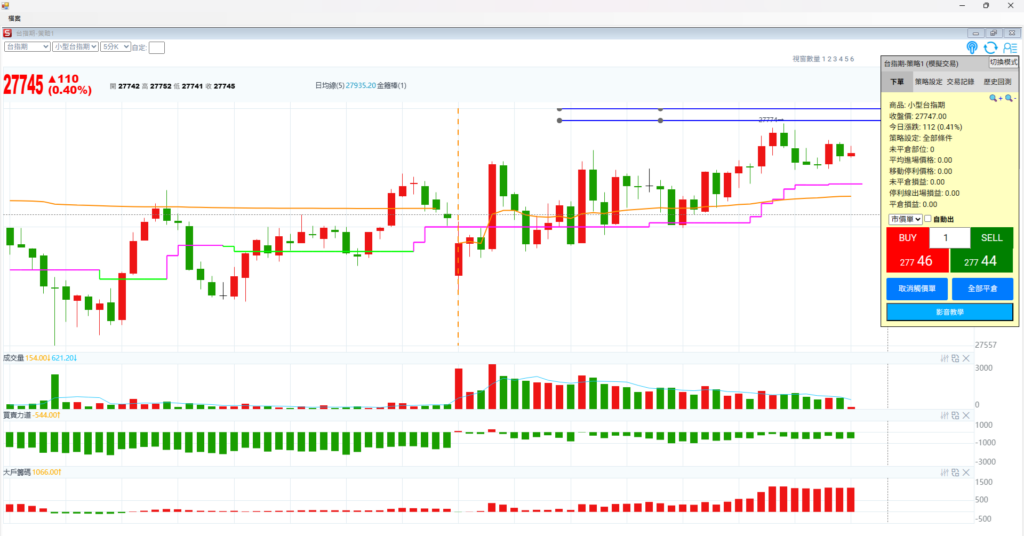Image resolution: width=1024 pixels, height=536 pixels.
Task: Close the 成交量 indicator panel
Action: (x=966, y=358)
